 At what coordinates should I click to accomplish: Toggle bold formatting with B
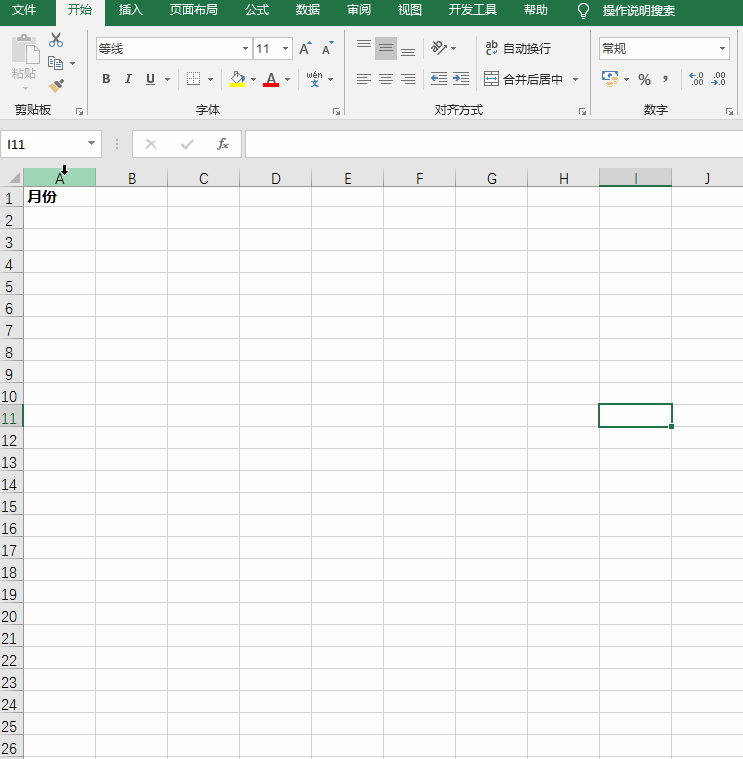point(106,79)
